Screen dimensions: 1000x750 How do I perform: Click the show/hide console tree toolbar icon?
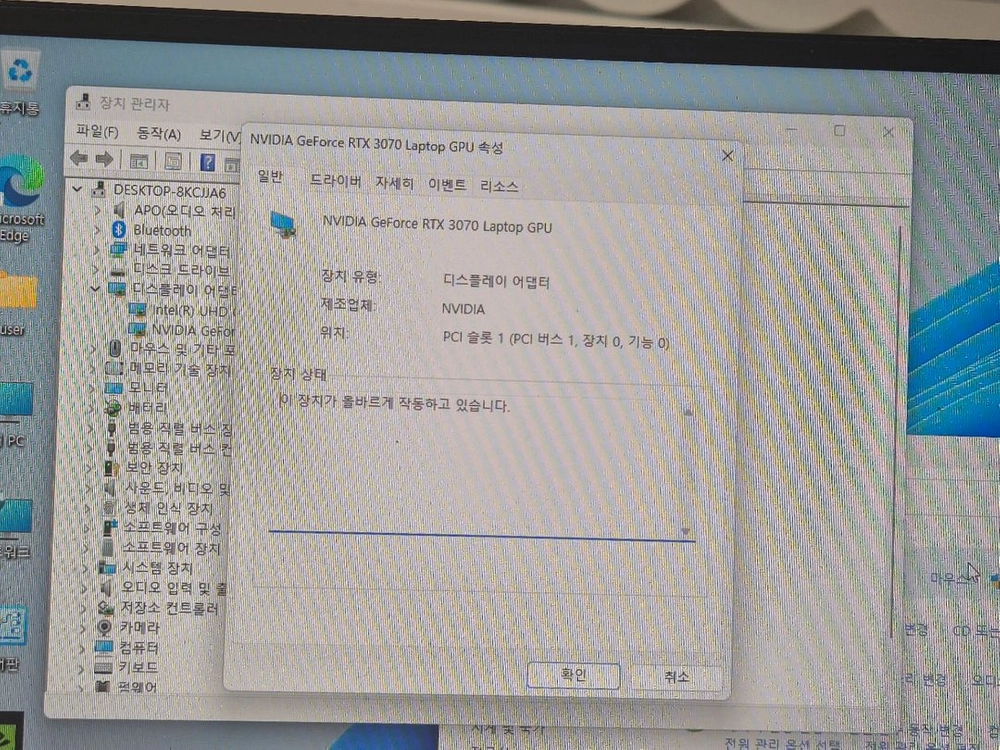[138, 161]
